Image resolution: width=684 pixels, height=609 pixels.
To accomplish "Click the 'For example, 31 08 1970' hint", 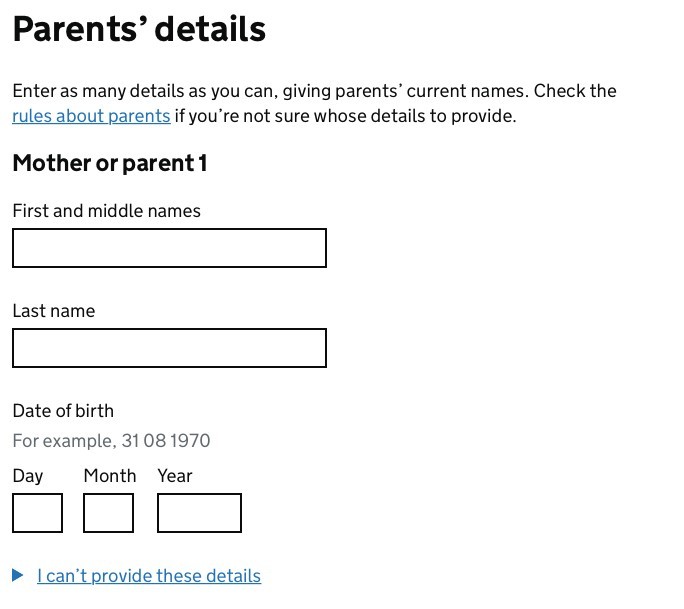I will pos(111,441).
